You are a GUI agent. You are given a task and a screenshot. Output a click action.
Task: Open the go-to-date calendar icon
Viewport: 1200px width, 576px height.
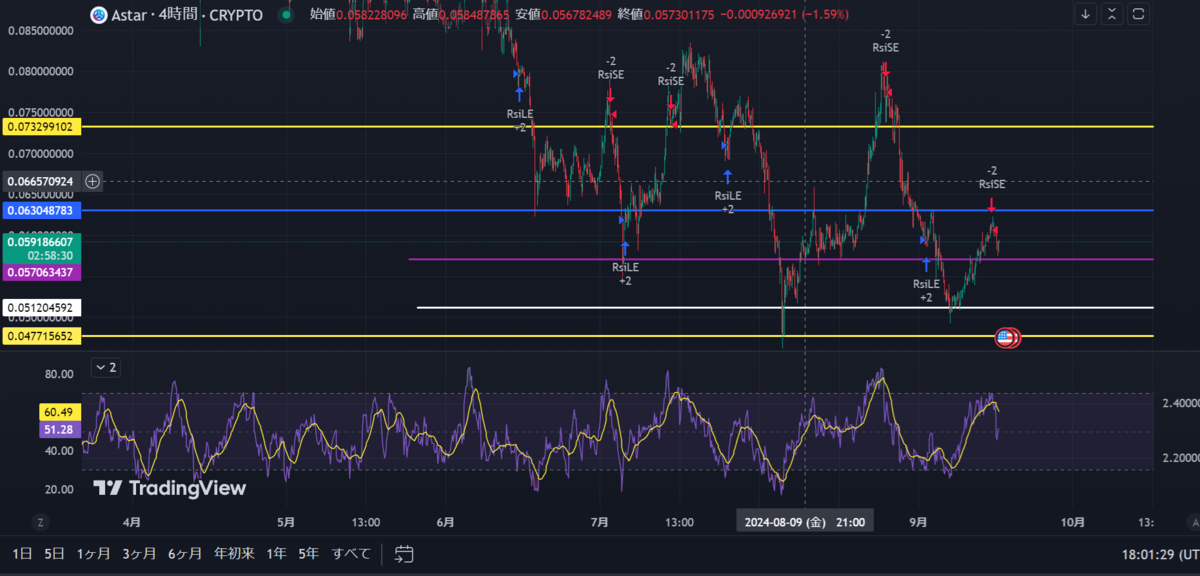click(x=404, y=553)
